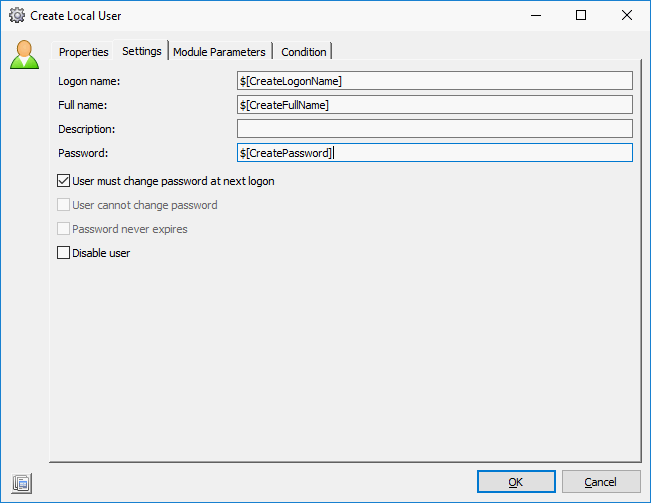Go to the Condition tab
Image resolution: width=651 pixels, height=503 pixels.
[303, 52]
